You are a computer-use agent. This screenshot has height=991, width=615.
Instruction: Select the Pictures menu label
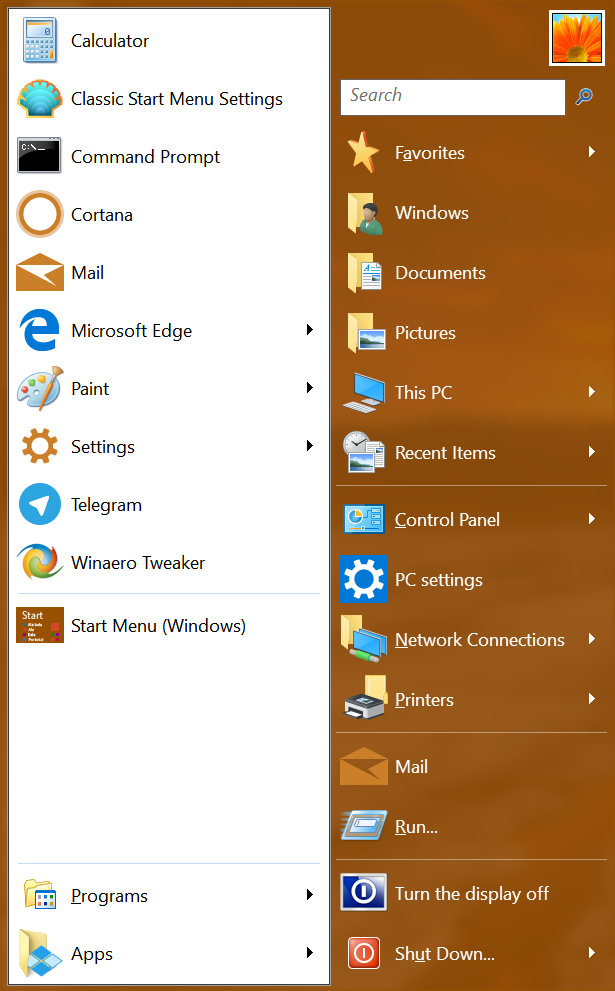pos(425,332)
